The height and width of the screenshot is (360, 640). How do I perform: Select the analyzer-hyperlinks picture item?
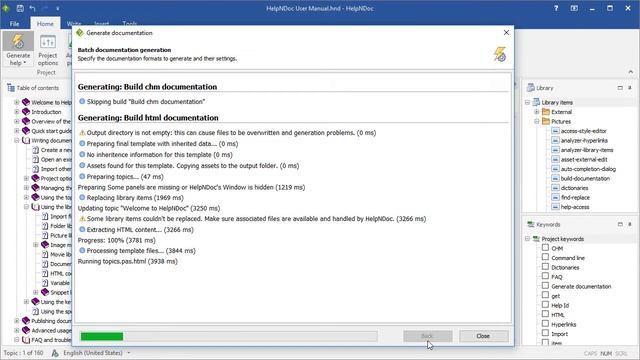point(584,140)
